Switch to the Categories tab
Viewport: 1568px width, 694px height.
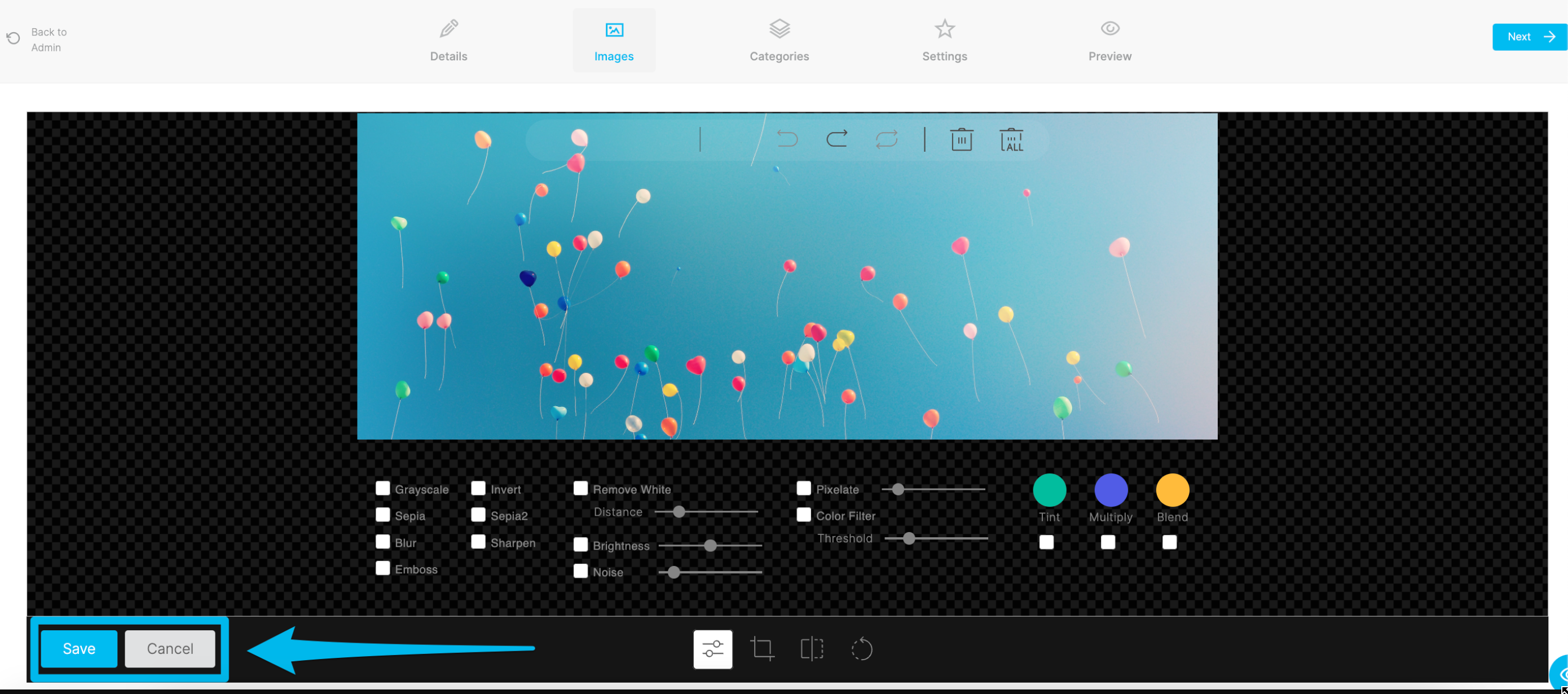(x=779, y=40)
